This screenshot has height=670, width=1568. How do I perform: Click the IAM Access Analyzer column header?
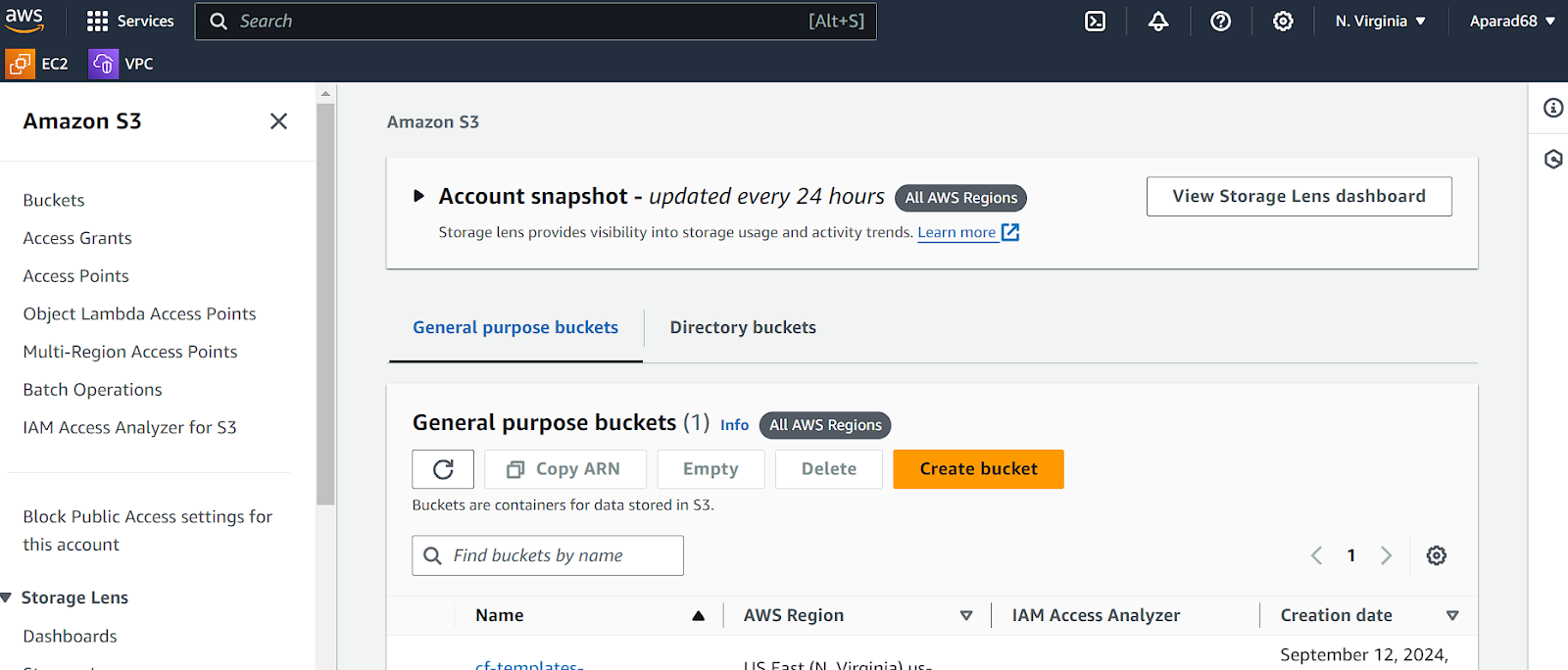[x=1096, y=615]
